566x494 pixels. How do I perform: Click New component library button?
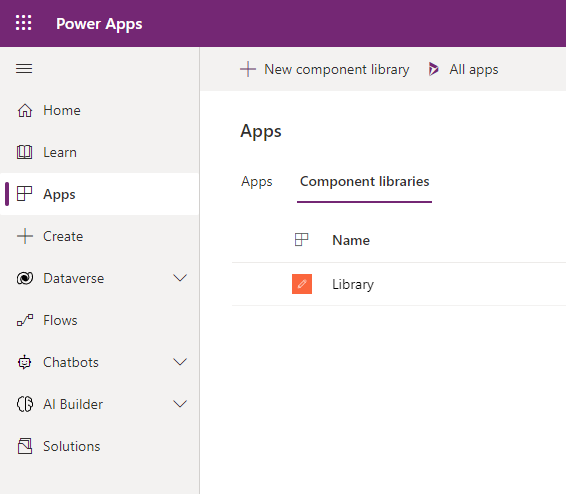(325, 69)
